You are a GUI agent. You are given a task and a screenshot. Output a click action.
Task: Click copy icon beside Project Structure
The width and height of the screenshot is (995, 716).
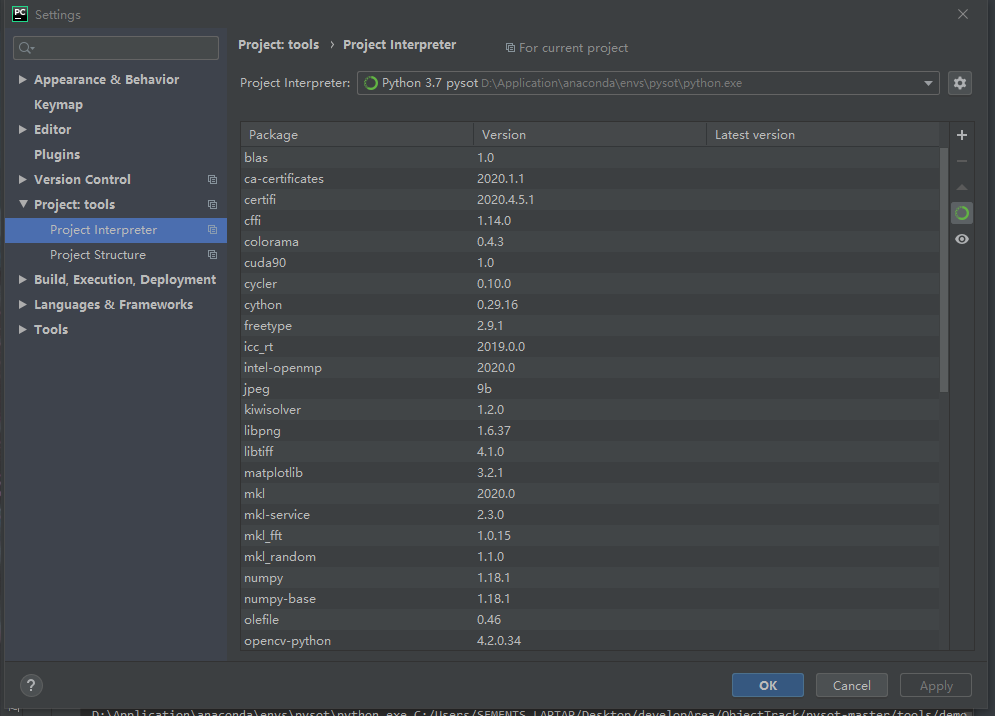pos(213,255)
